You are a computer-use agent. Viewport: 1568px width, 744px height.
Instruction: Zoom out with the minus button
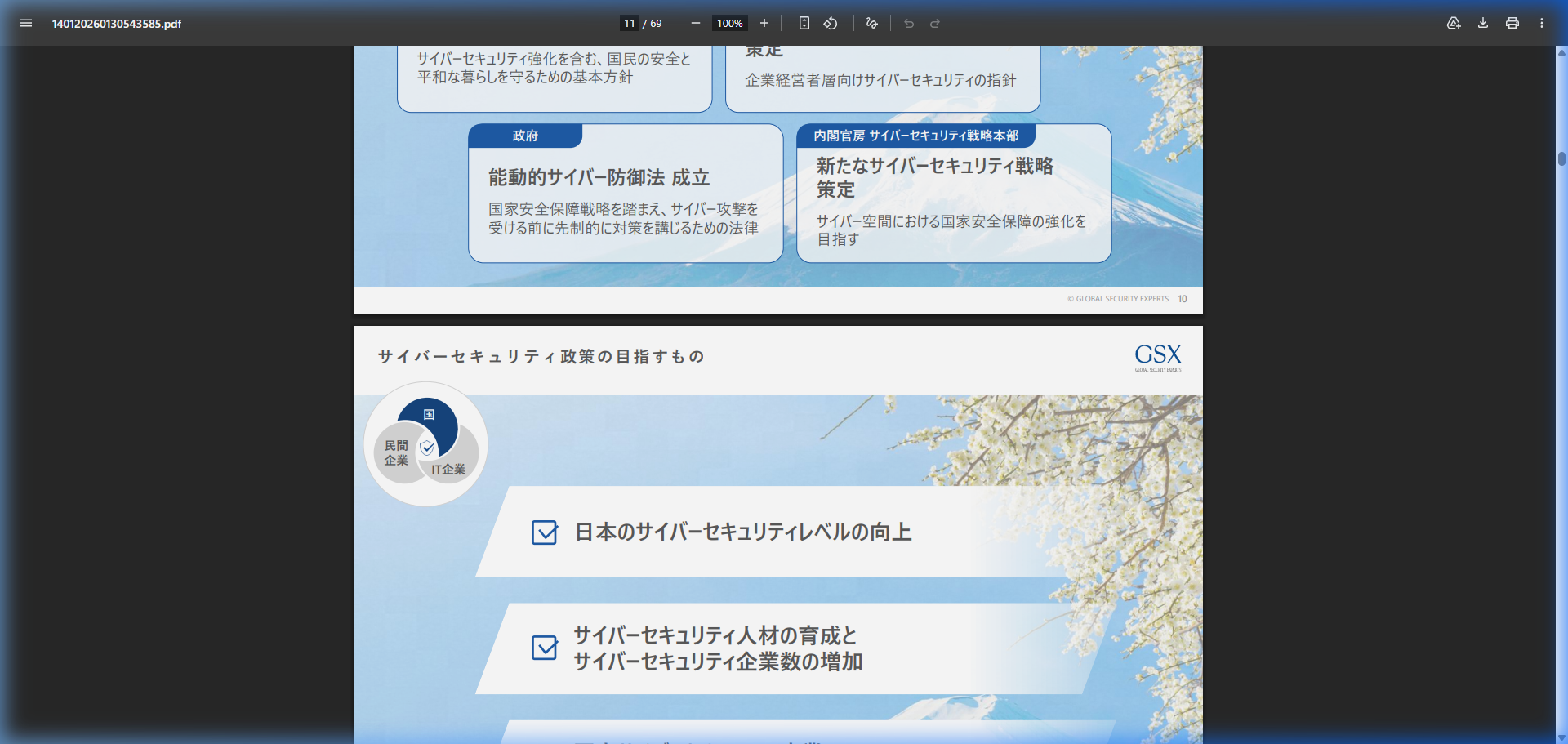696,23
